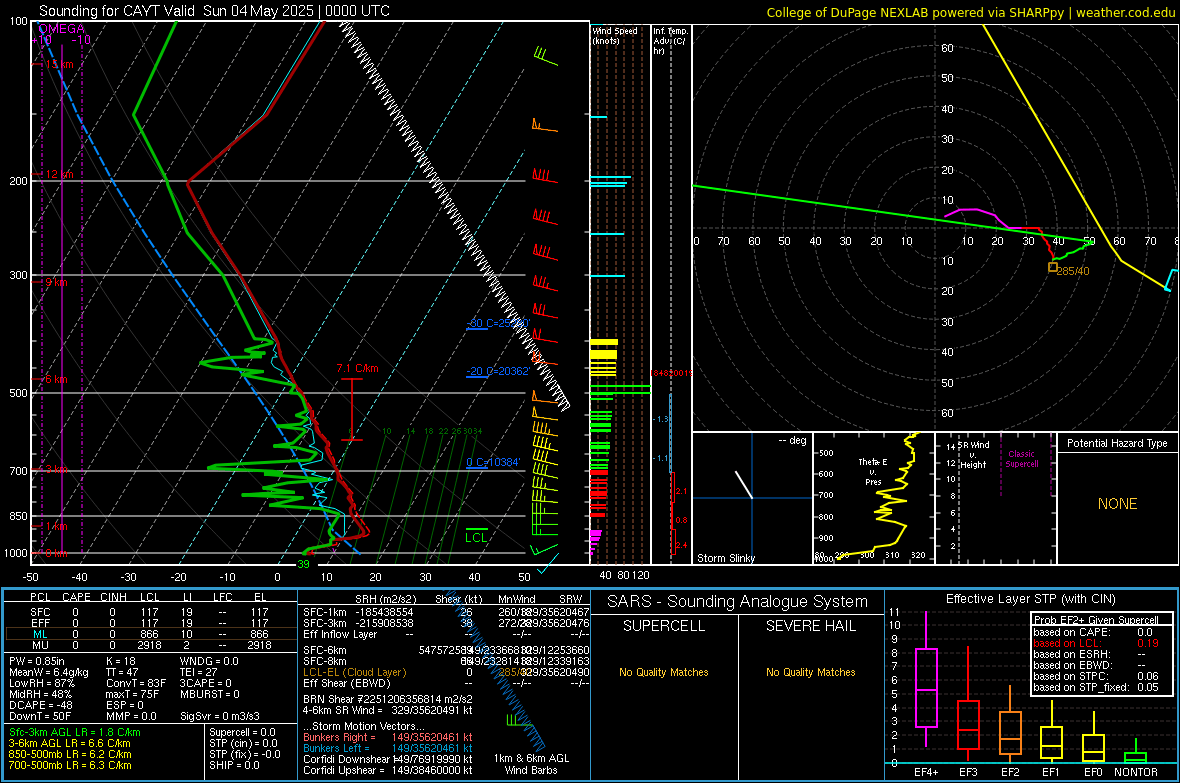Click the SigSvr = 0 m3/s3 value
Screen dimensions: 1180x783
tap(220, 716)
